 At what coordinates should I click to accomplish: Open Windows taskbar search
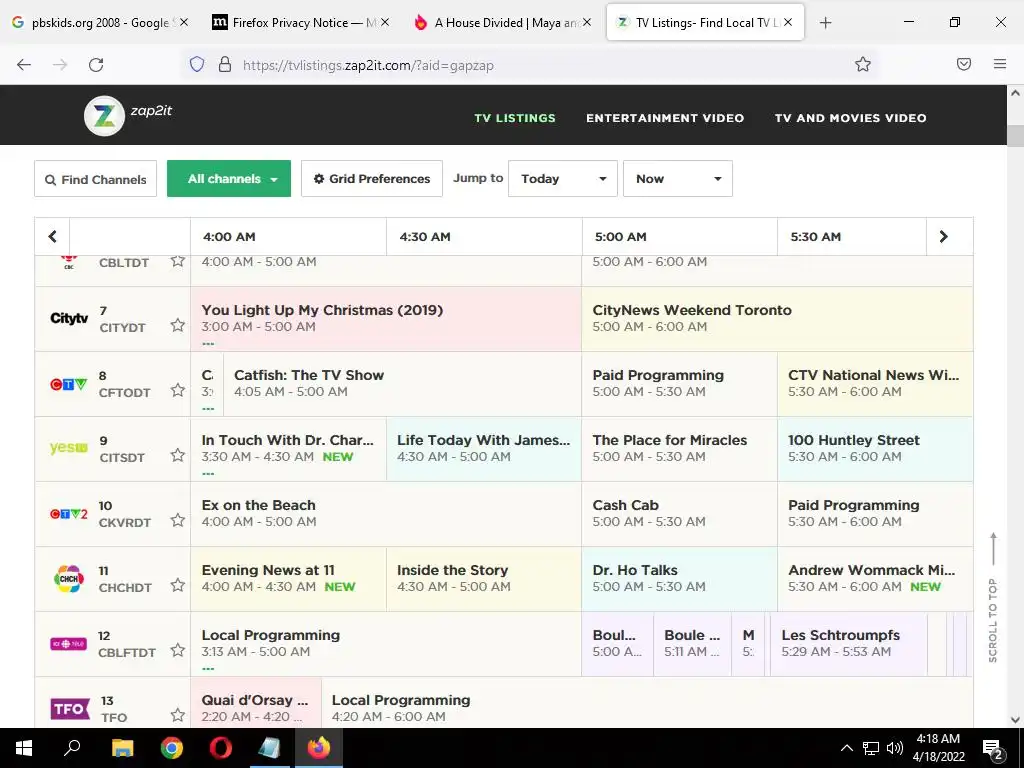click(x=72, y=748)
